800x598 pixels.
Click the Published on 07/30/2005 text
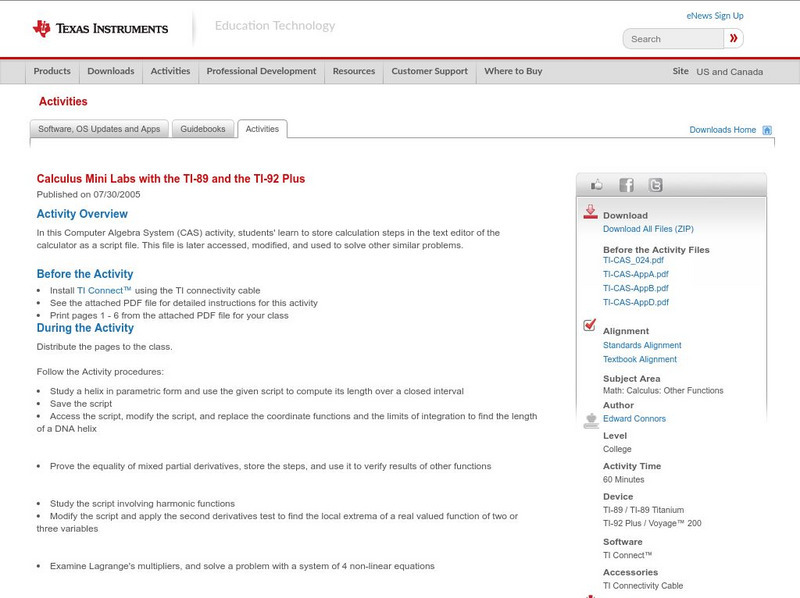click(x=88, y=194)
